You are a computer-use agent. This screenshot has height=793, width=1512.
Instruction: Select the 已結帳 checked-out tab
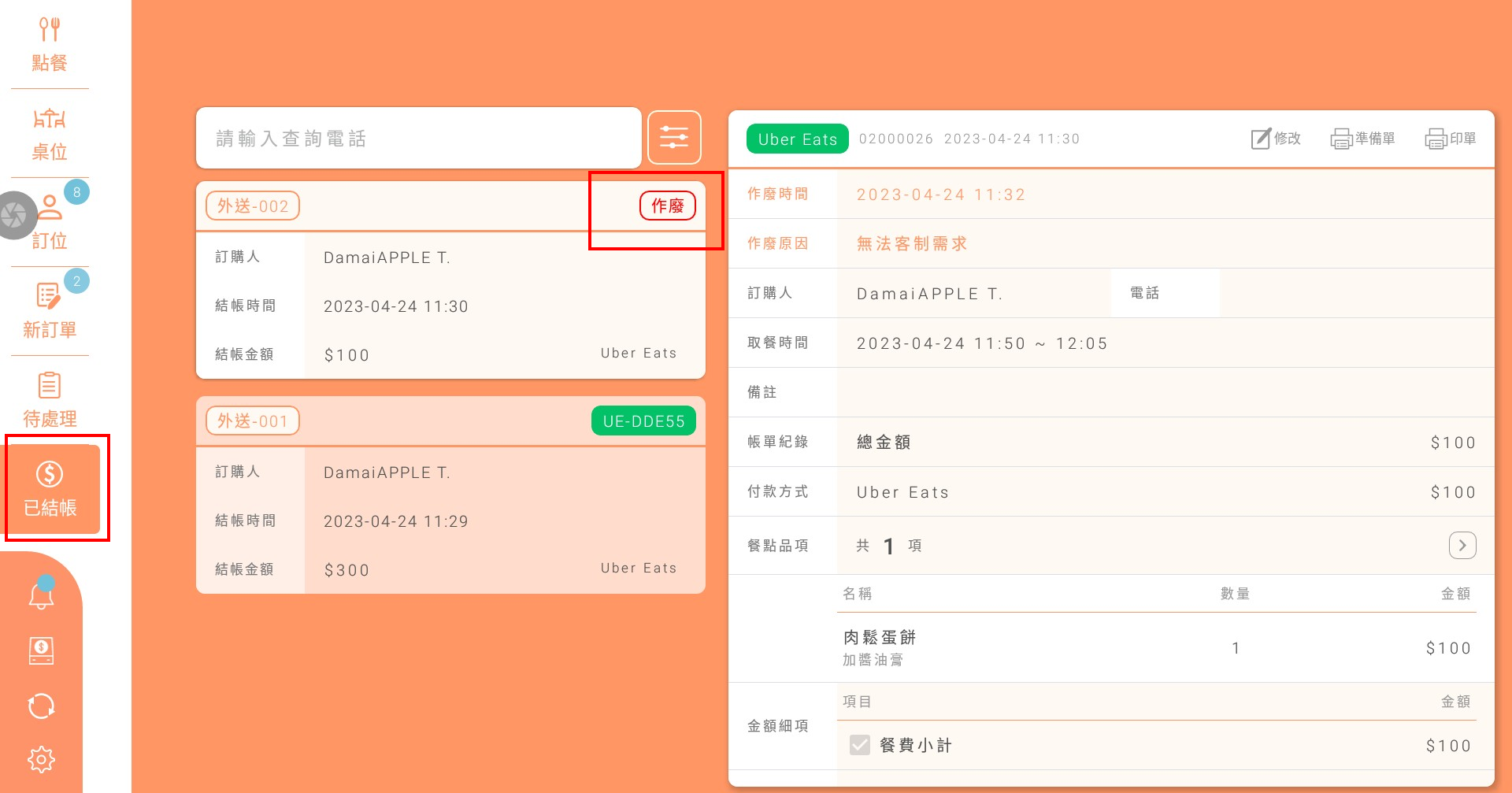[52, 489]
